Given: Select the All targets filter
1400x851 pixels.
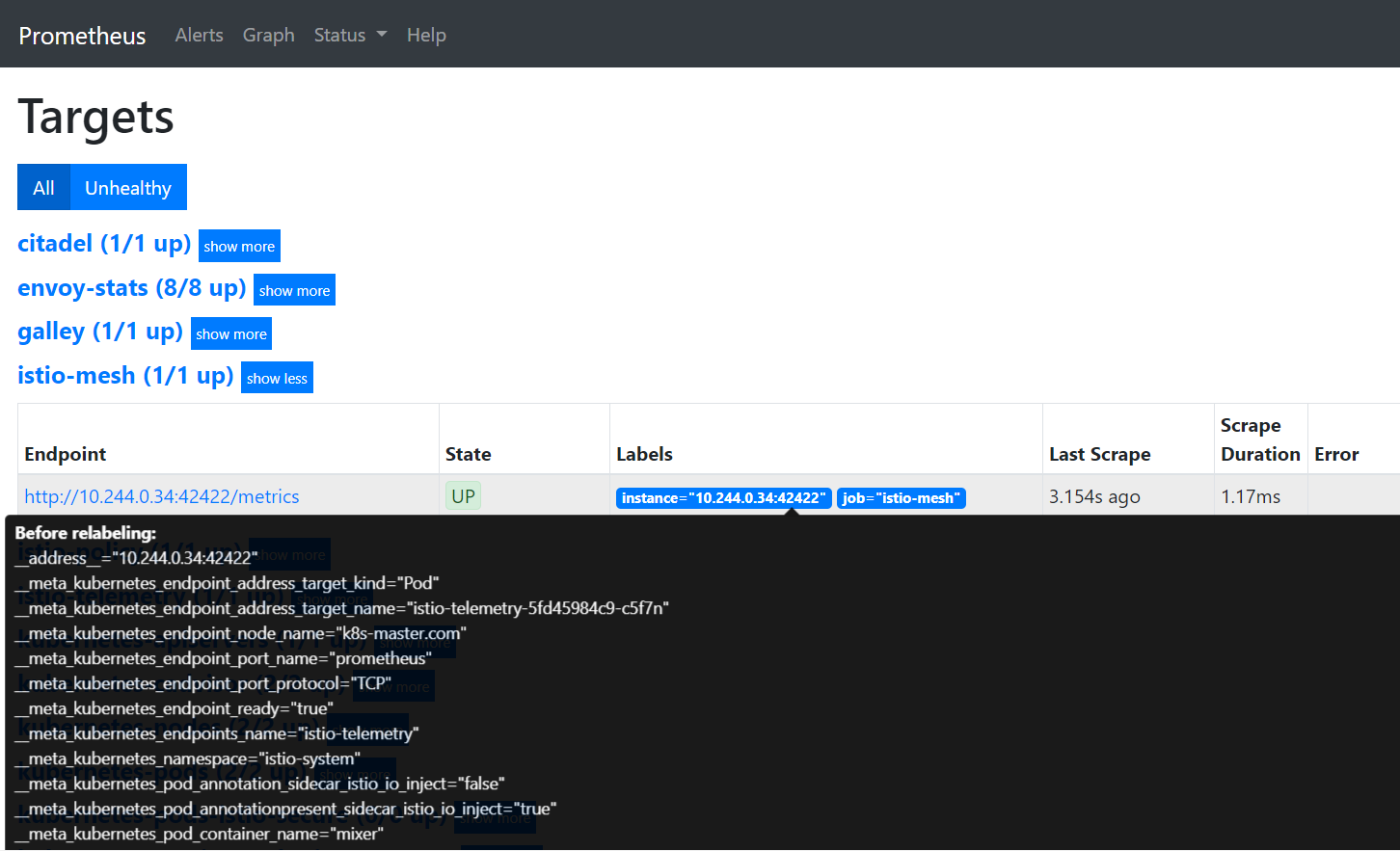Looking at the screenshot, I should pos(43,188).
